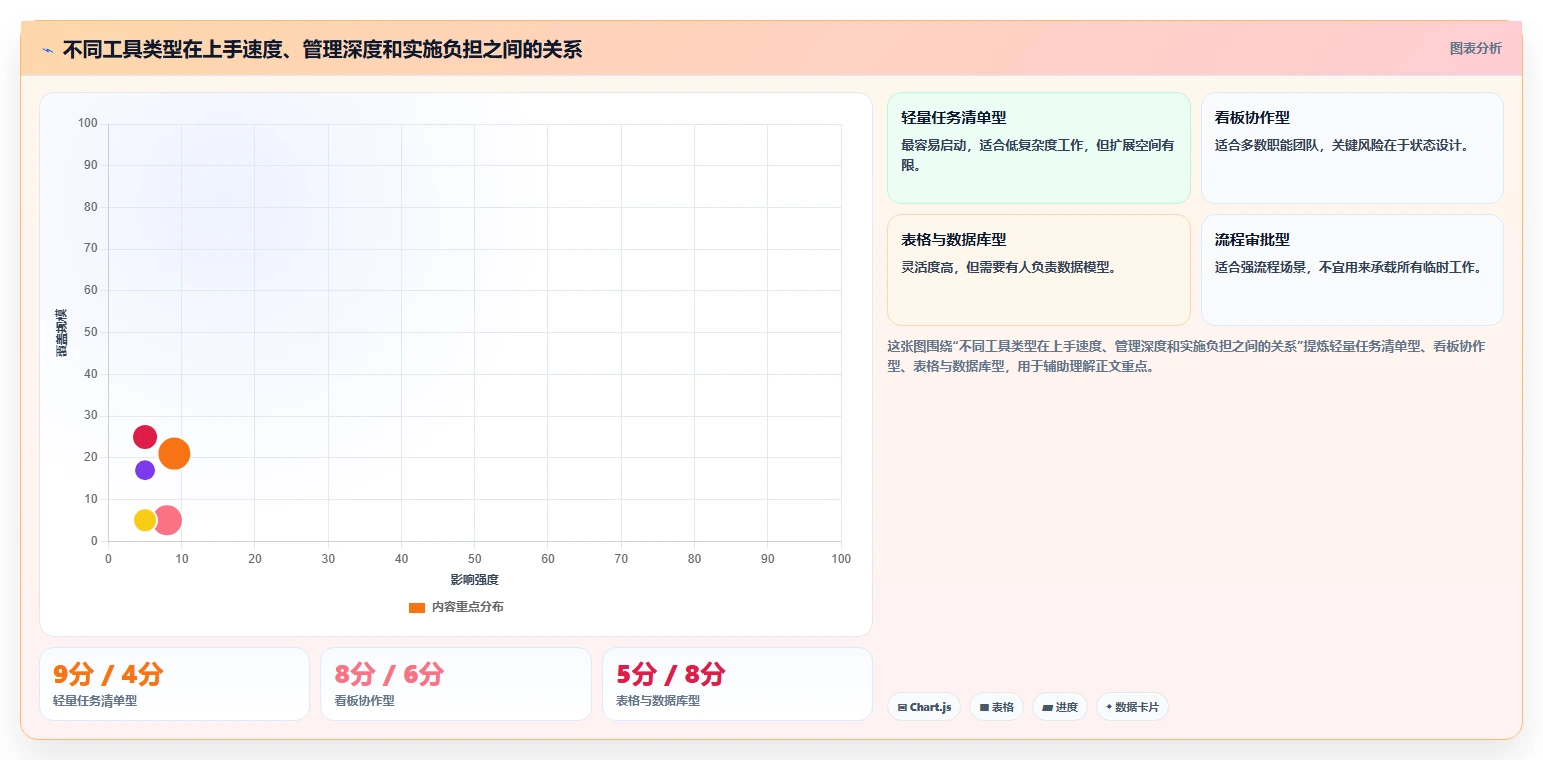Click the 覆盖规模 y-axis title
The image size is (1543, 760).
(x=62, y=333)
